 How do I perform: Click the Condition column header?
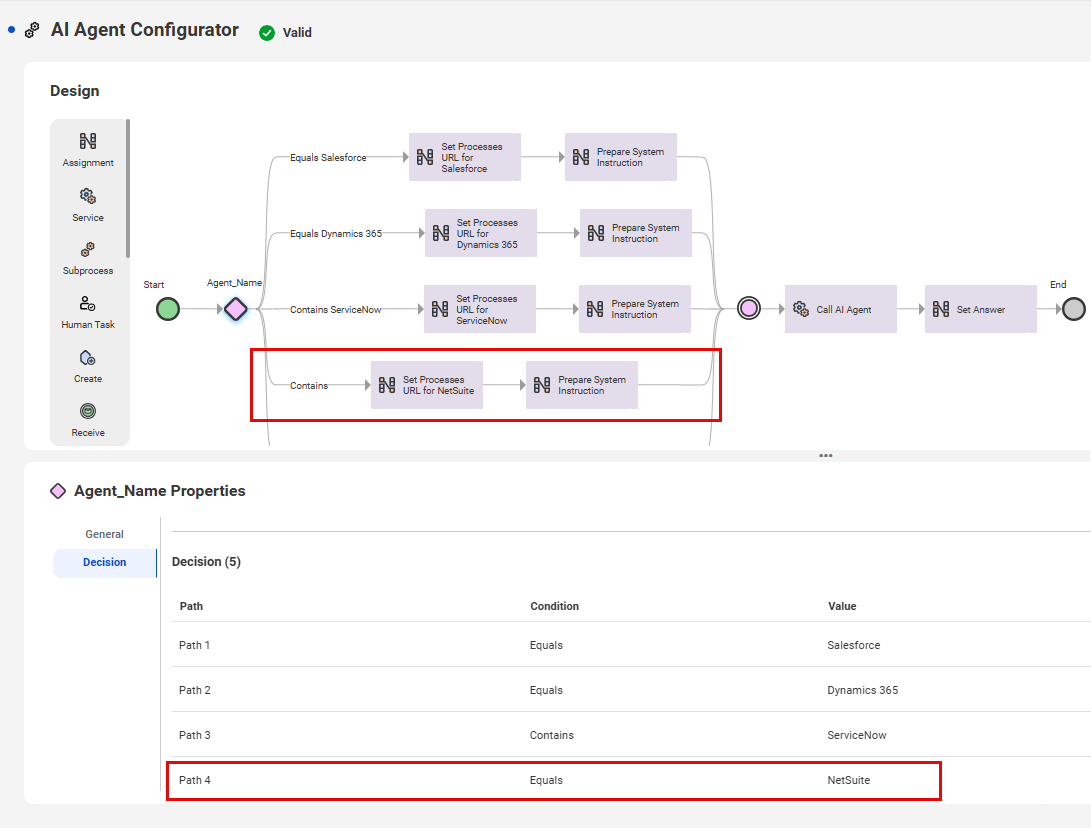pyautogui.click(x=555, y=606)
